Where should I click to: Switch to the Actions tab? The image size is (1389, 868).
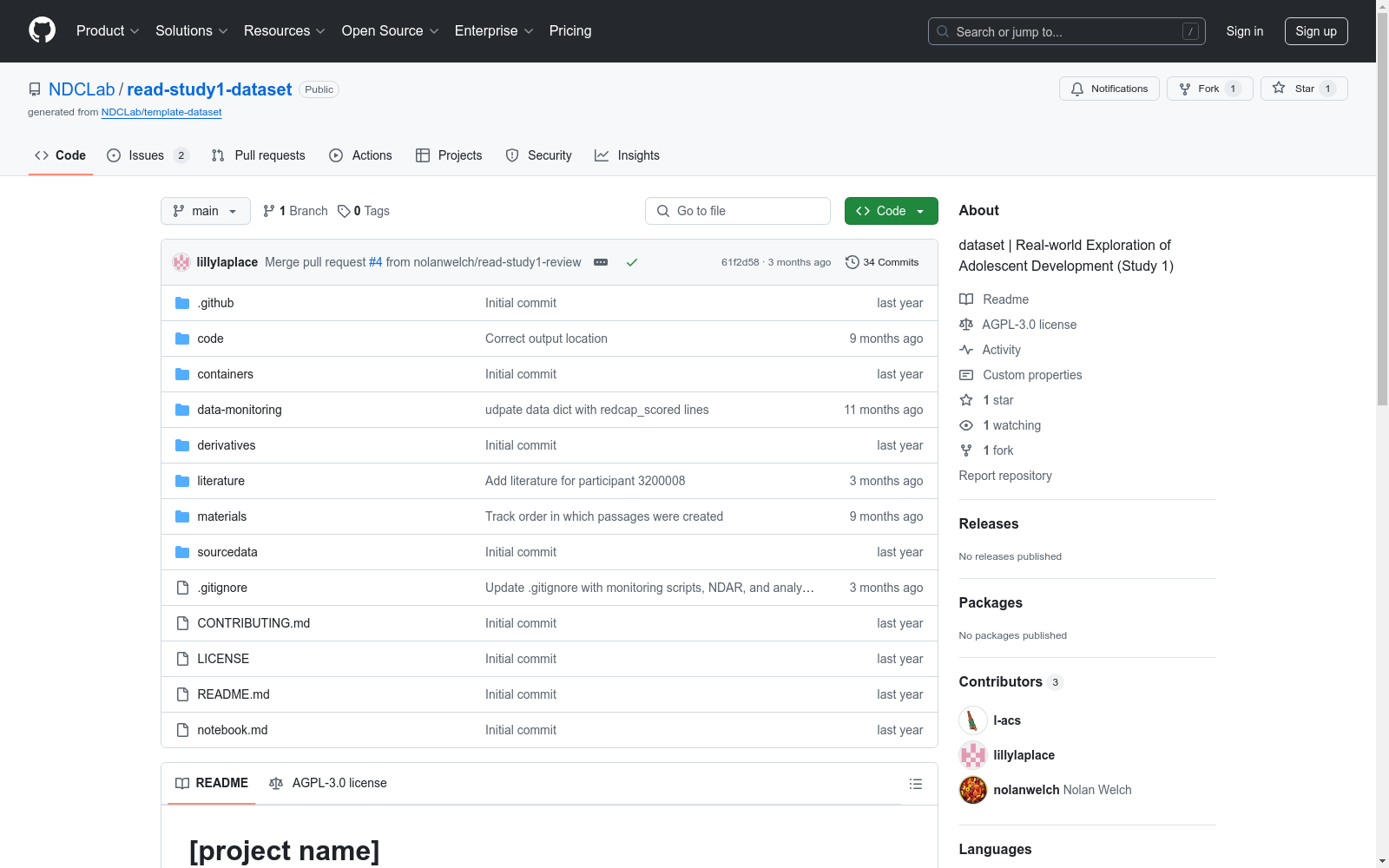[360, 155]
